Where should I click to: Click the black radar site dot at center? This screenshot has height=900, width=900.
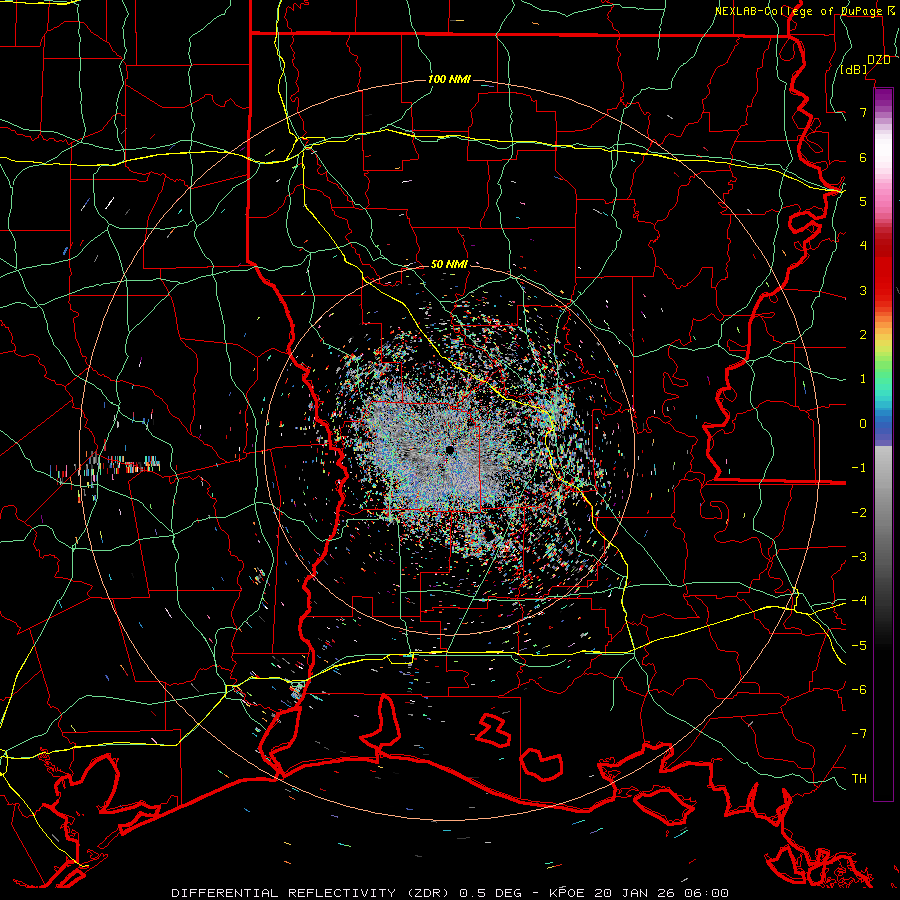450,450
